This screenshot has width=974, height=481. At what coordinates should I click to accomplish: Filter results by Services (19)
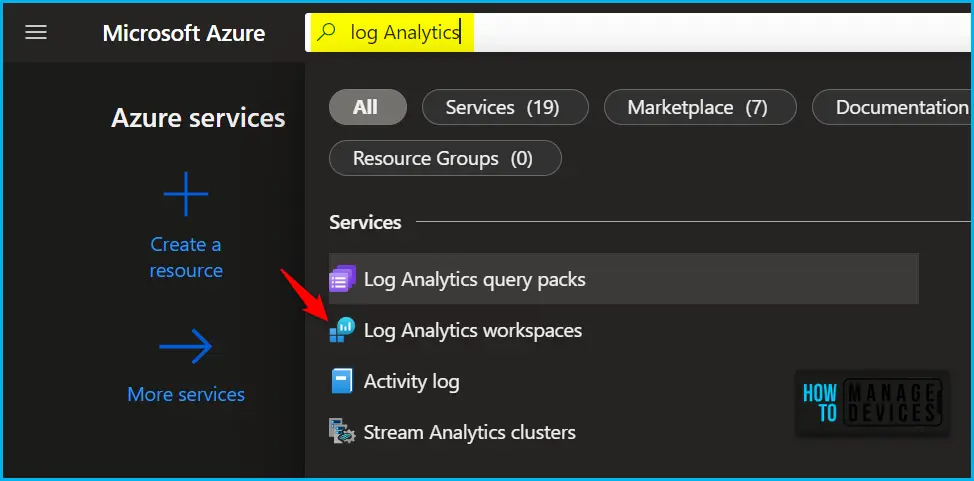502,107
